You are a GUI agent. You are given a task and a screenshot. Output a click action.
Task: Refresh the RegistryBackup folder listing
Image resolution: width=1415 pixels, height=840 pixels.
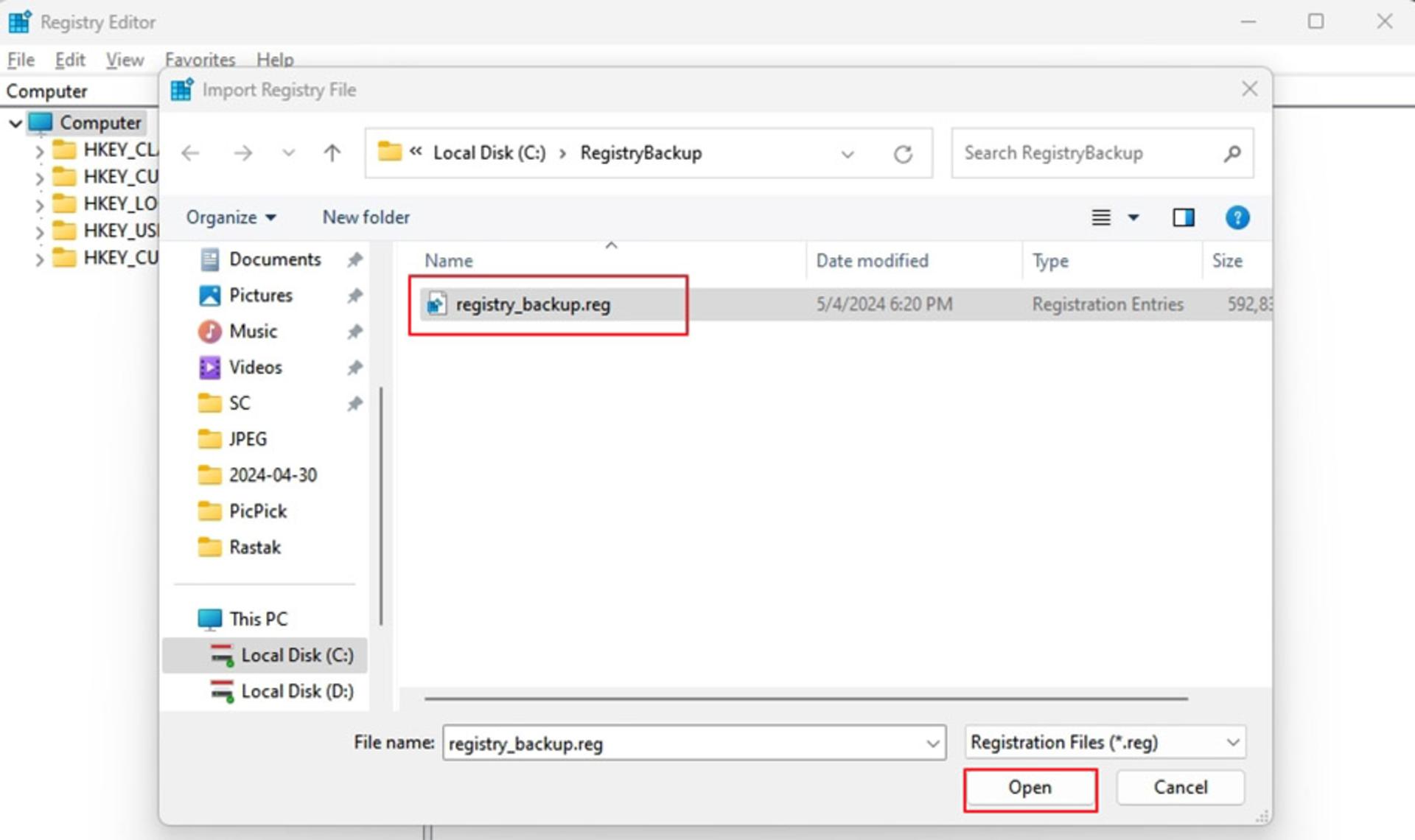click(903, 154)
